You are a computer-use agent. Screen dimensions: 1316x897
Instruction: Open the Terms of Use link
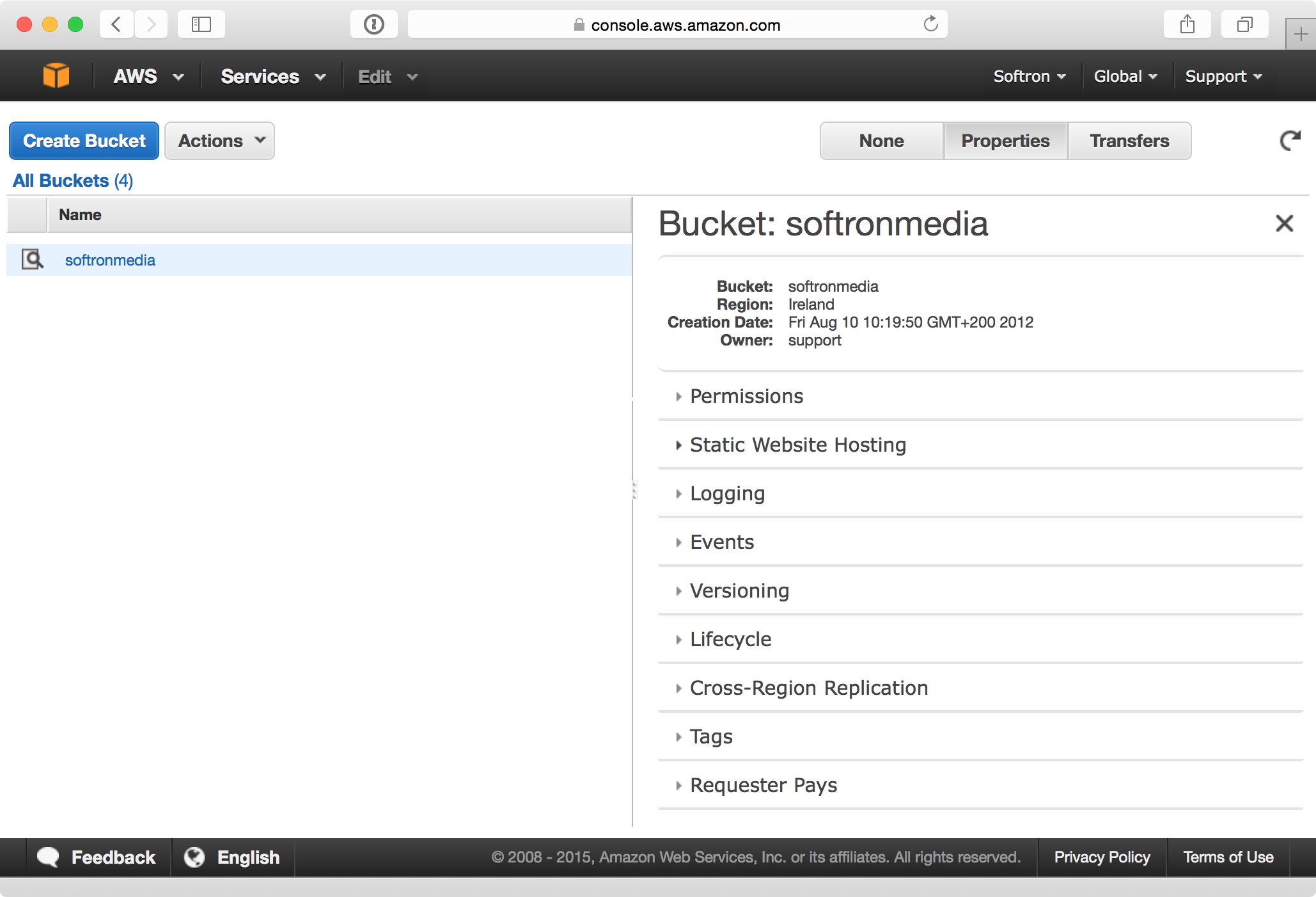[1228, 857]
